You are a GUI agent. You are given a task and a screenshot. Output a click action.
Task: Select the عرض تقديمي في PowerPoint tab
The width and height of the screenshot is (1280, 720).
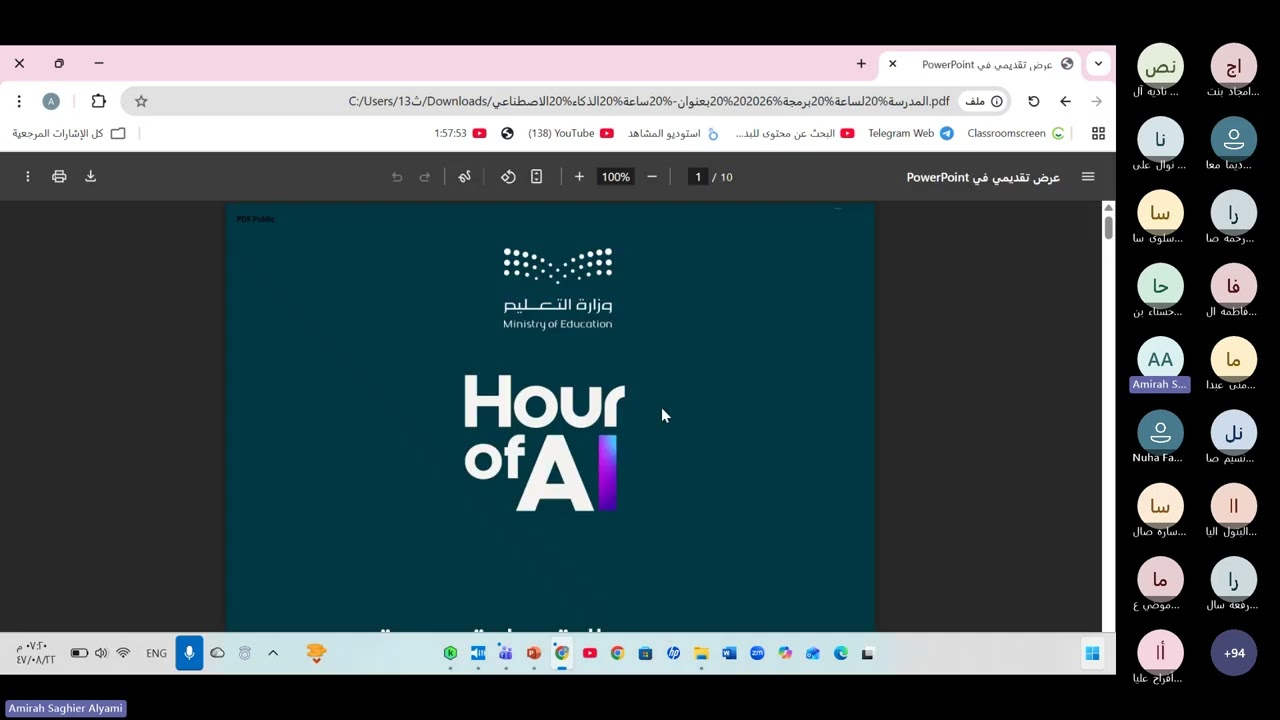982,64
